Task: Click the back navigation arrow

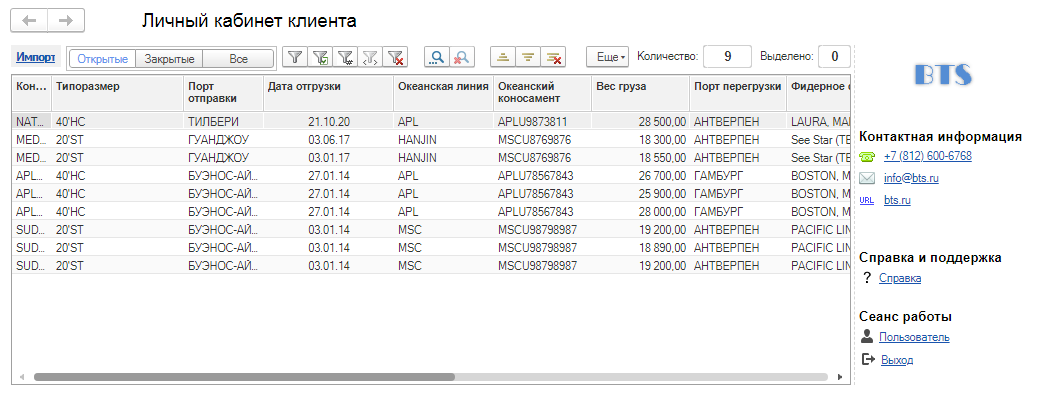Action: pyautogui.click(x=29, y=21)
